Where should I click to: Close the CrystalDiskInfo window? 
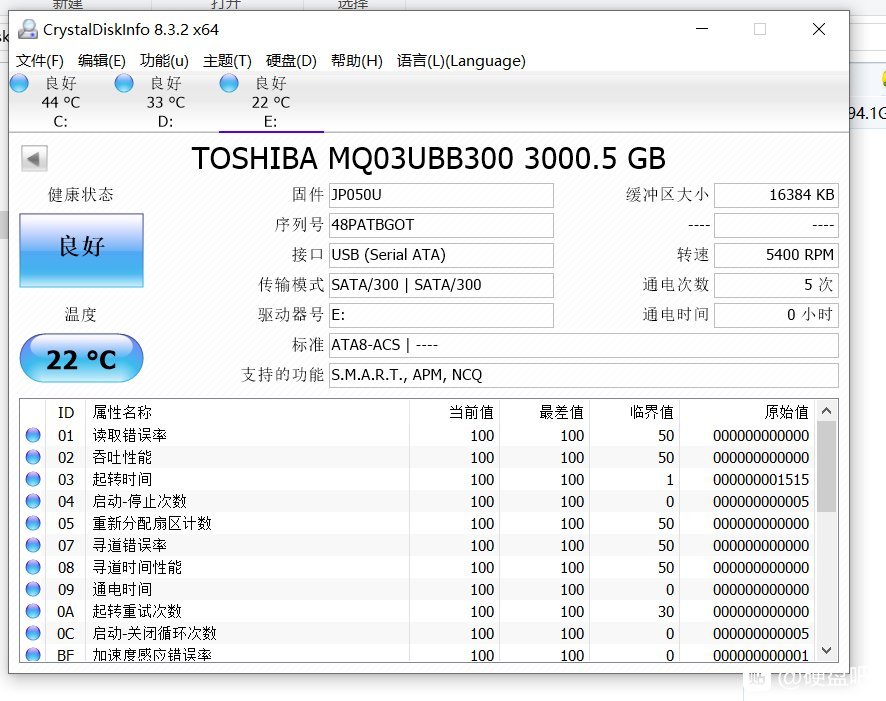coord(819,29)
